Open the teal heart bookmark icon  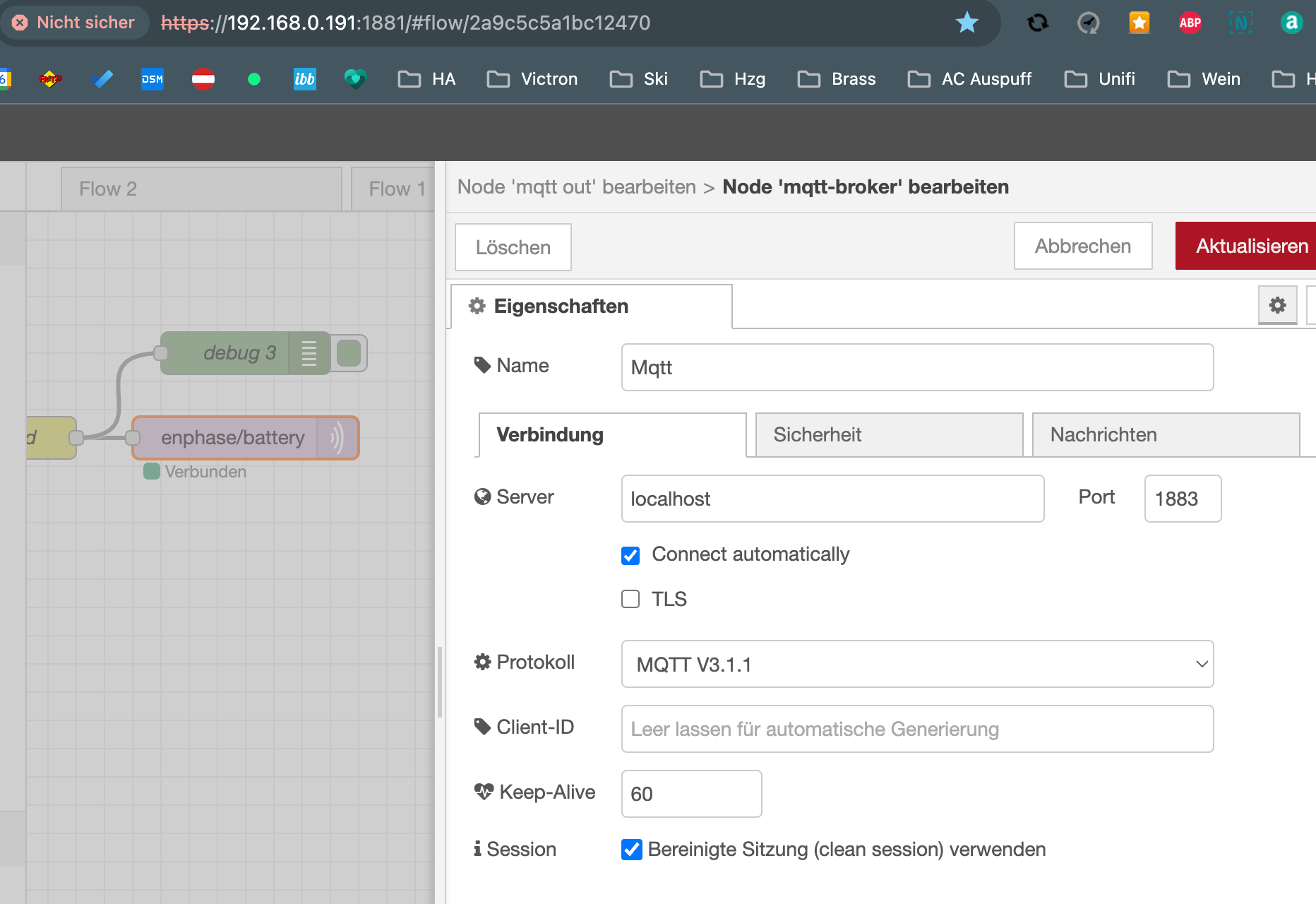pos(355,79)
